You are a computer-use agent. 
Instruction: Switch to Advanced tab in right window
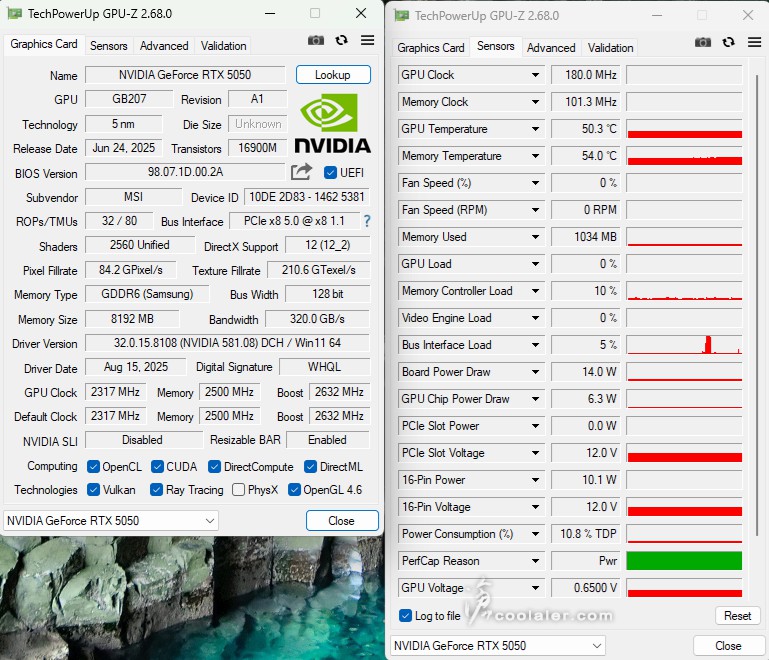551,48
